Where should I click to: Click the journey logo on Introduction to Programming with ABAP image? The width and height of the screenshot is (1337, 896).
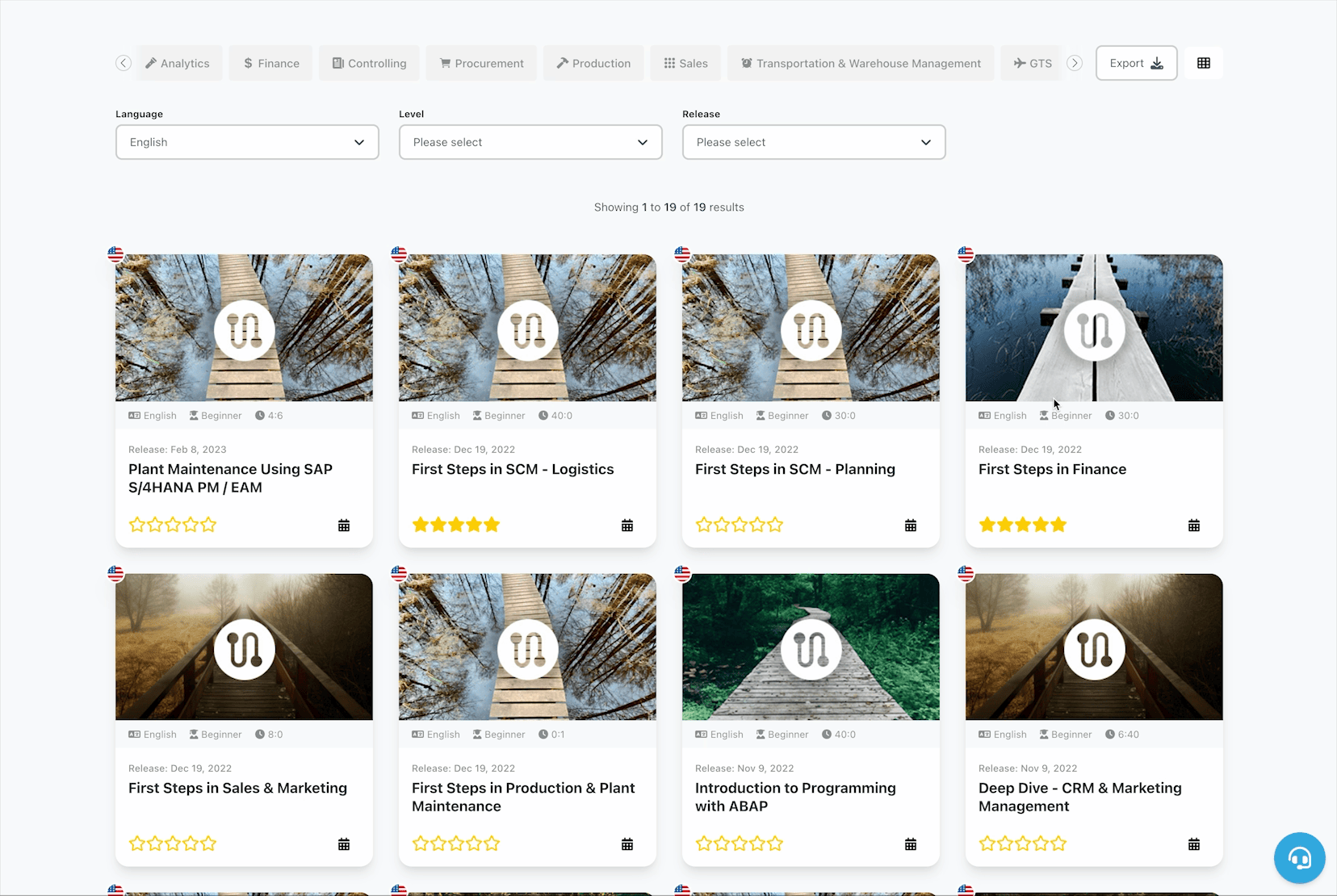(811, 650)
